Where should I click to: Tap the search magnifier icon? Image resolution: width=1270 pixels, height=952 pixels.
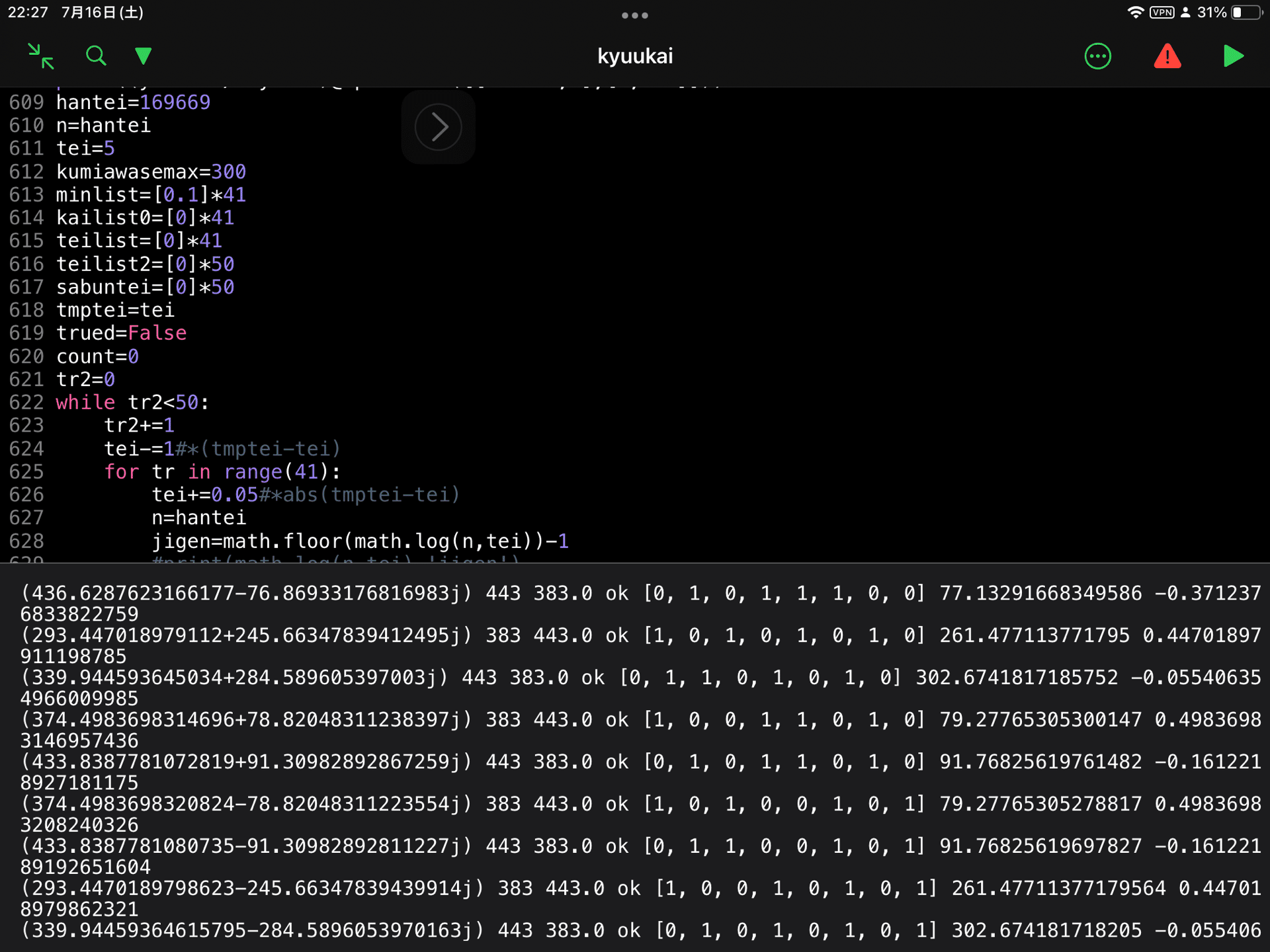pos(96,56)
